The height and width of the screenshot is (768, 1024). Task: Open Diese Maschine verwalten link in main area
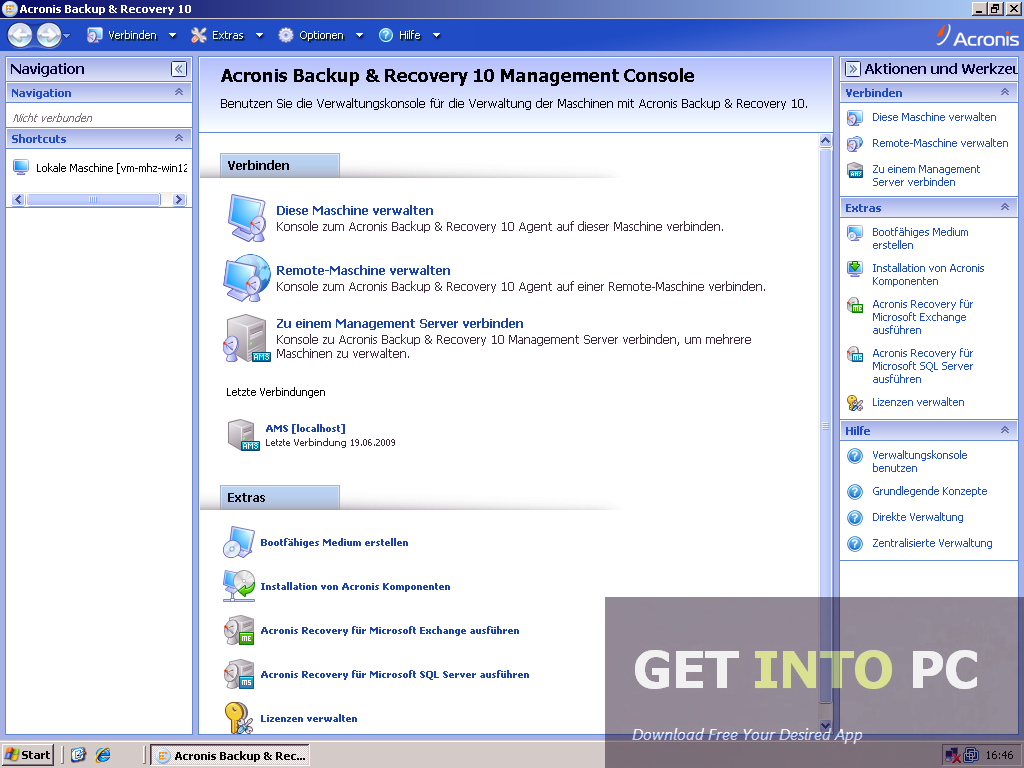pyautogui.click(x=355, y=210)
